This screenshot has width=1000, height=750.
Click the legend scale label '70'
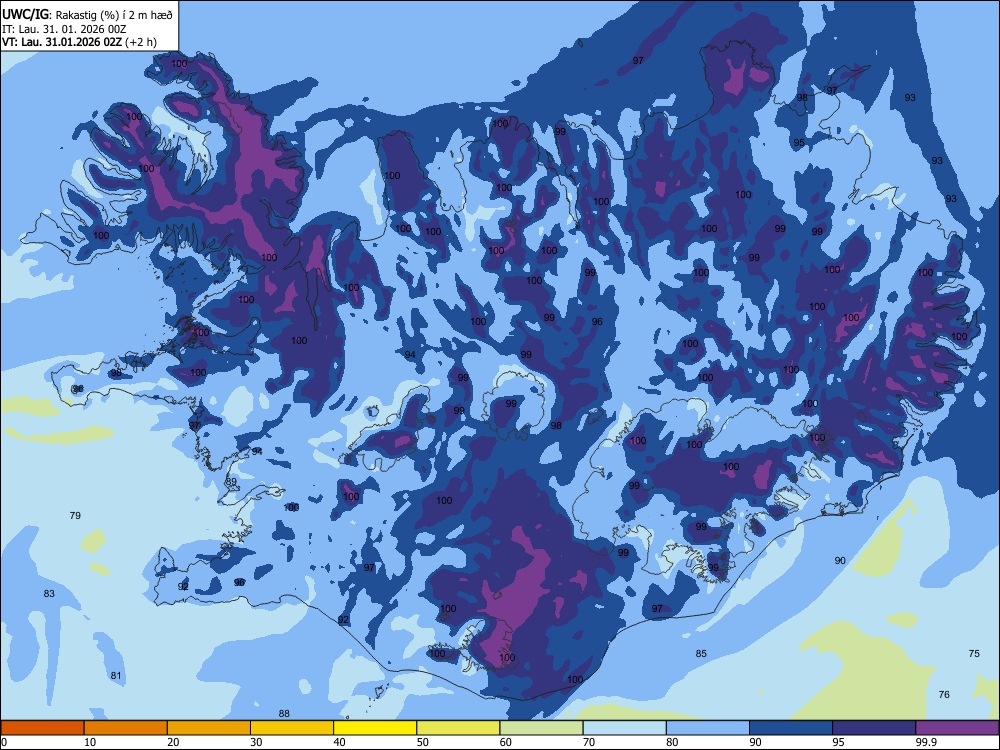pos(589,742)
